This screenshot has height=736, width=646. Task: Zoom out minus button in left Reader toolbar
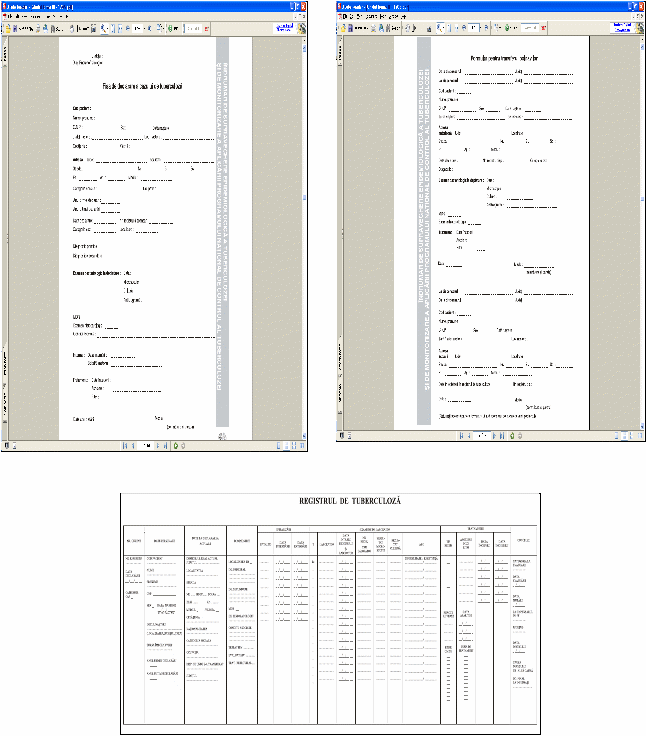(128, 29)
